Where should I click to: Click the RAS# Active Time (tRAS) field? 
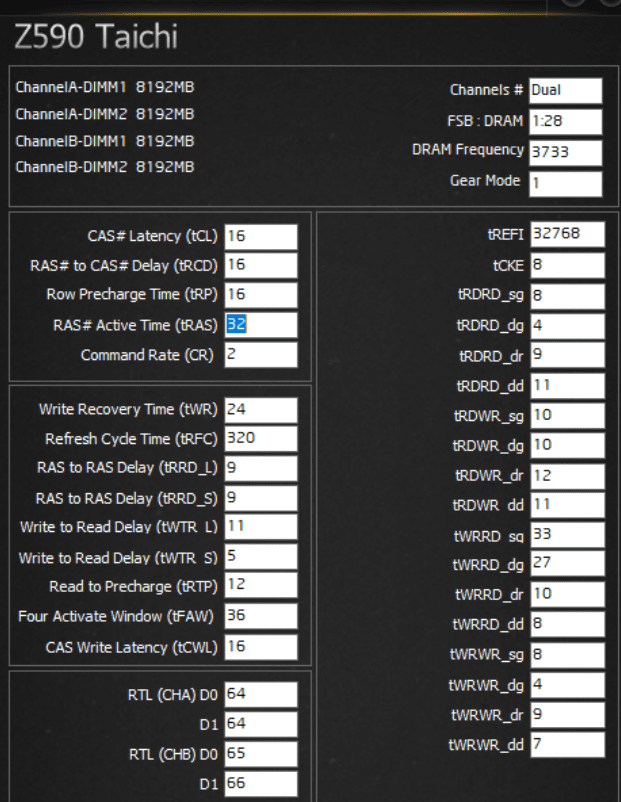pos(261,325)
